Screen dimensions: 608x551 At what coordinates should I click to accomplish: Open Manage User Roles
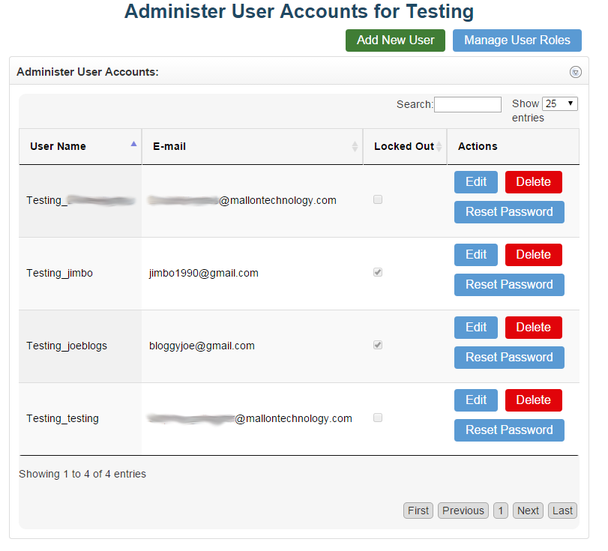click(x=517, y=40)
